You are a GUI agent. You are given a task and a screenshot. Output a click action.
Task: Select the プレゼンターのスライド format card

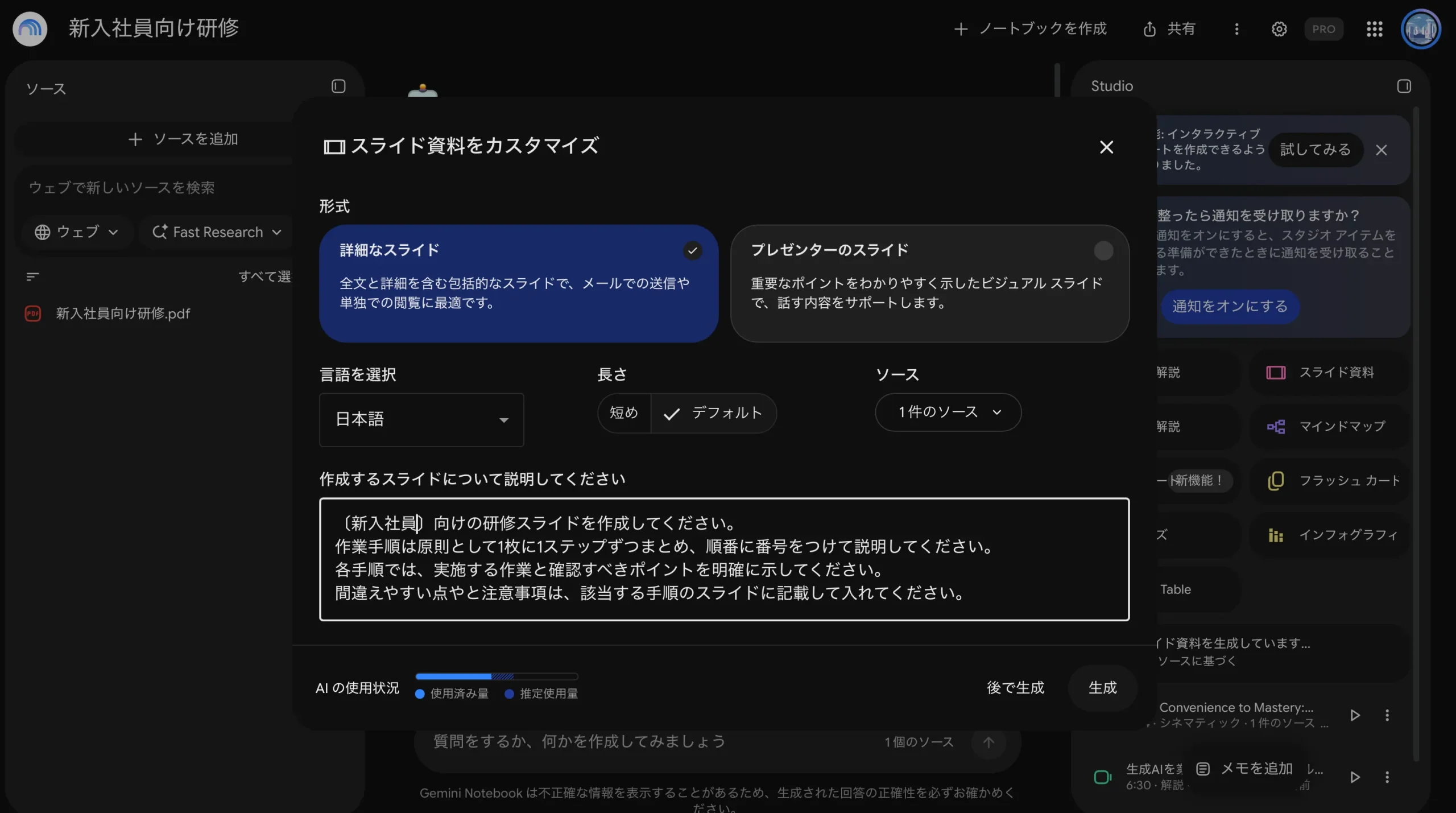pos(930,283)
